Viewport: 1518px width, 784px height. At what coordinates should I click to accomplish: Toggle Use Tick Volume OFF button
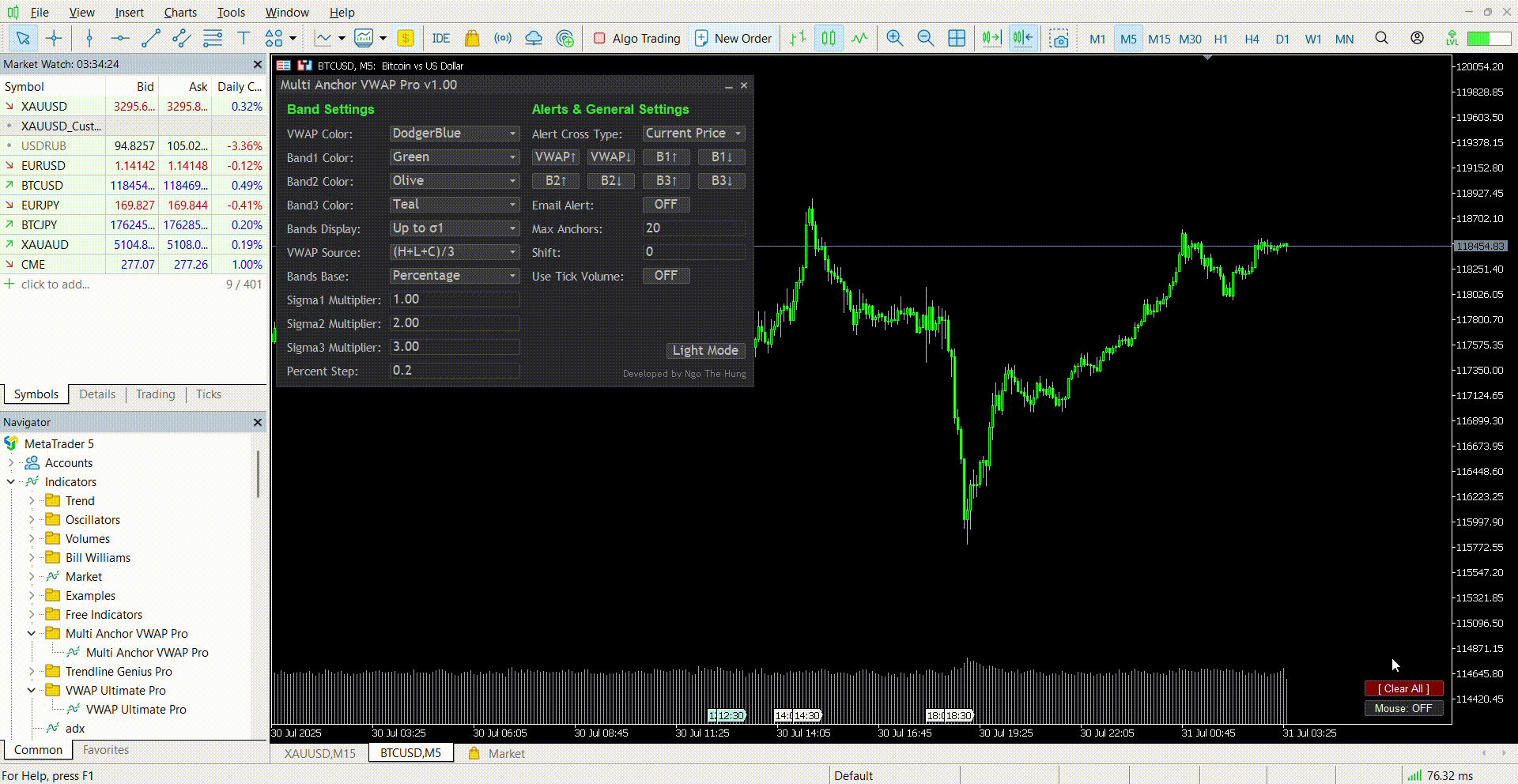pyautogui.click(x=666, y=276)
